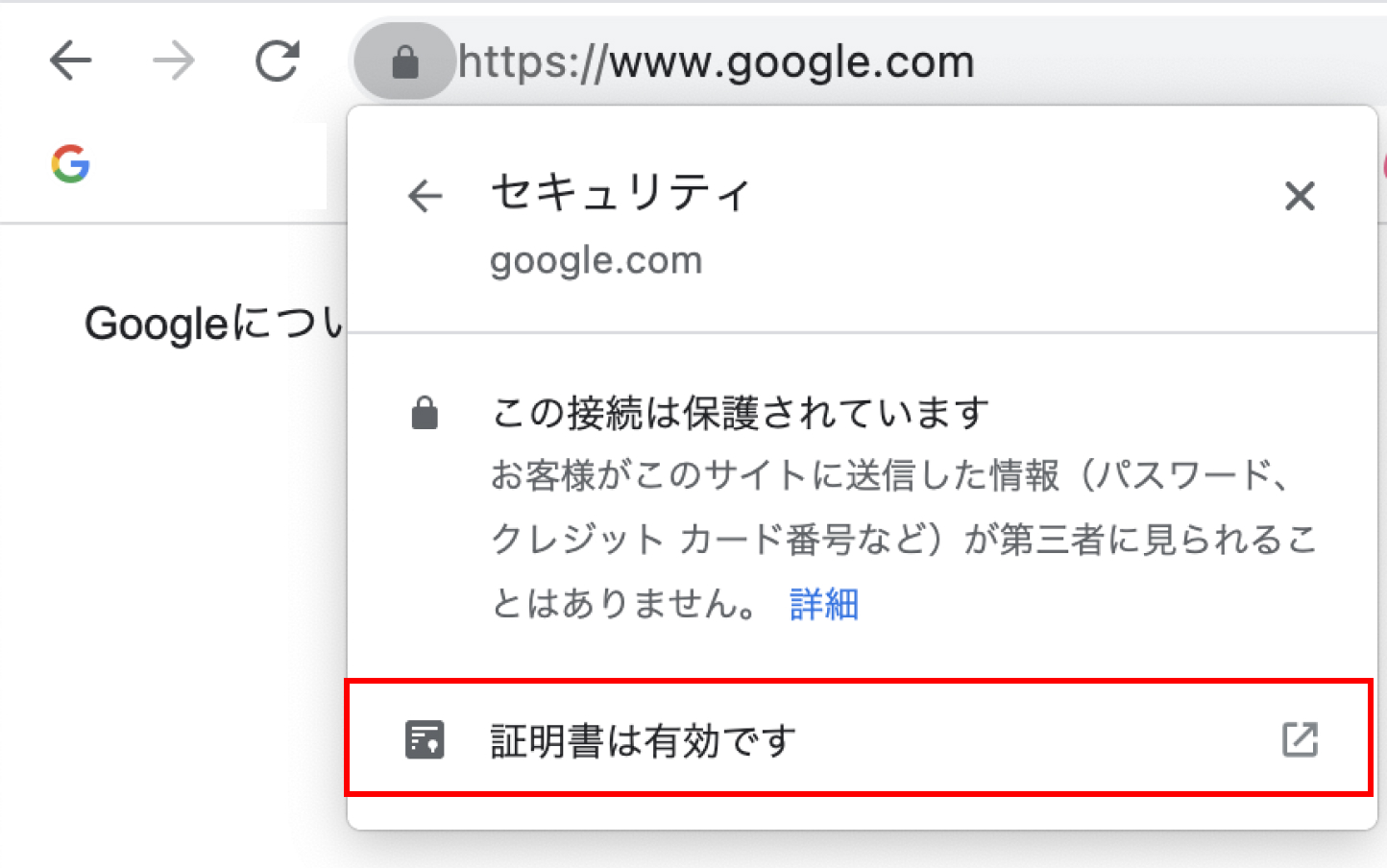Click the セキュリティ popup title
The height and width of the screenshot is (868, 1387).
620,193
